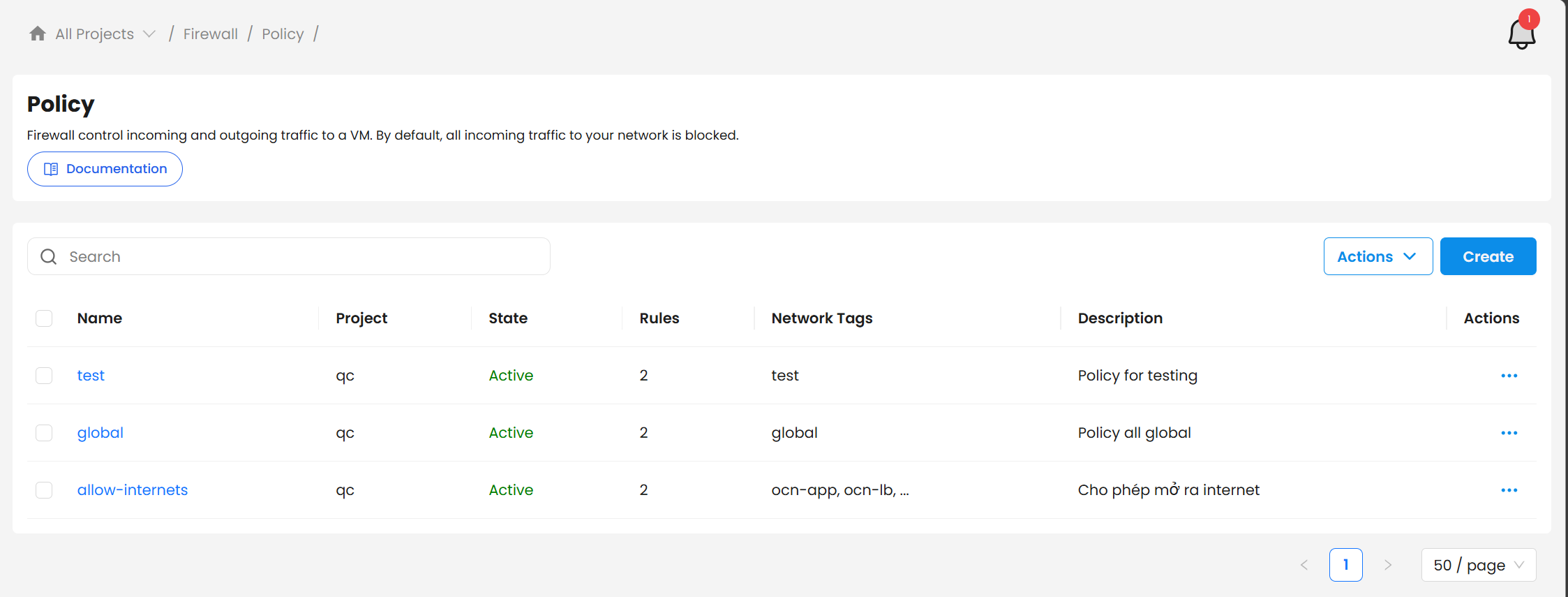Viewport: 1568px width, 597px height.
Task: Open the notifications bell
Action: [1521, 34]
